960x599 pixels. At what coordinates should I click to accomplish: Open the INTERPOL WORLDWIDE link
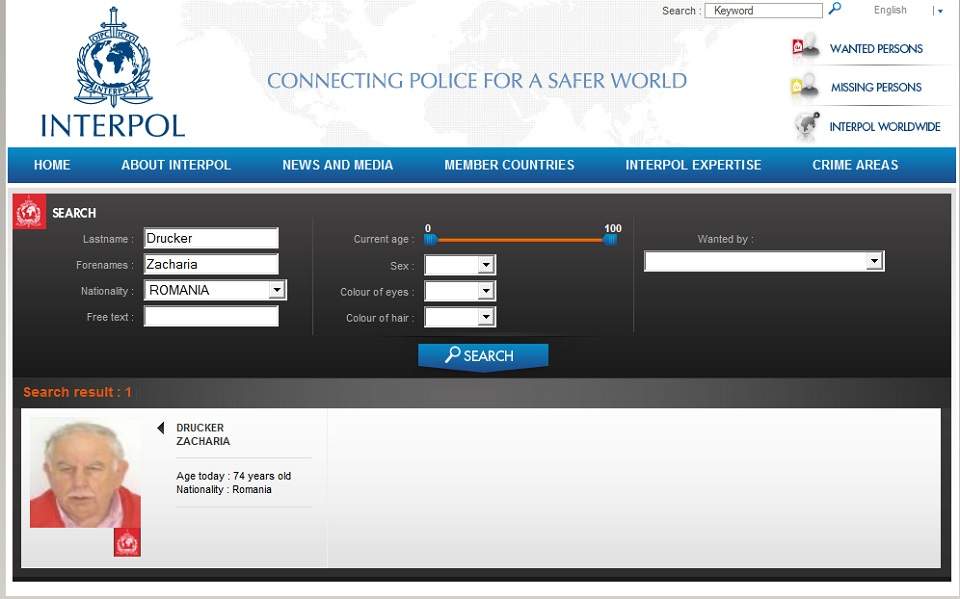pos(885,127)
